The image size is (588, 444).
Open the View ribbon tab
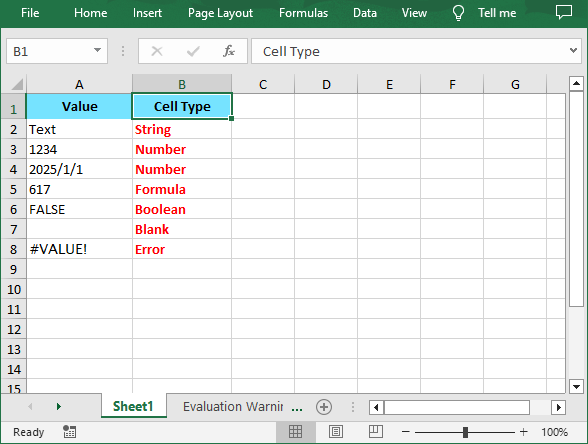[414, 13]
